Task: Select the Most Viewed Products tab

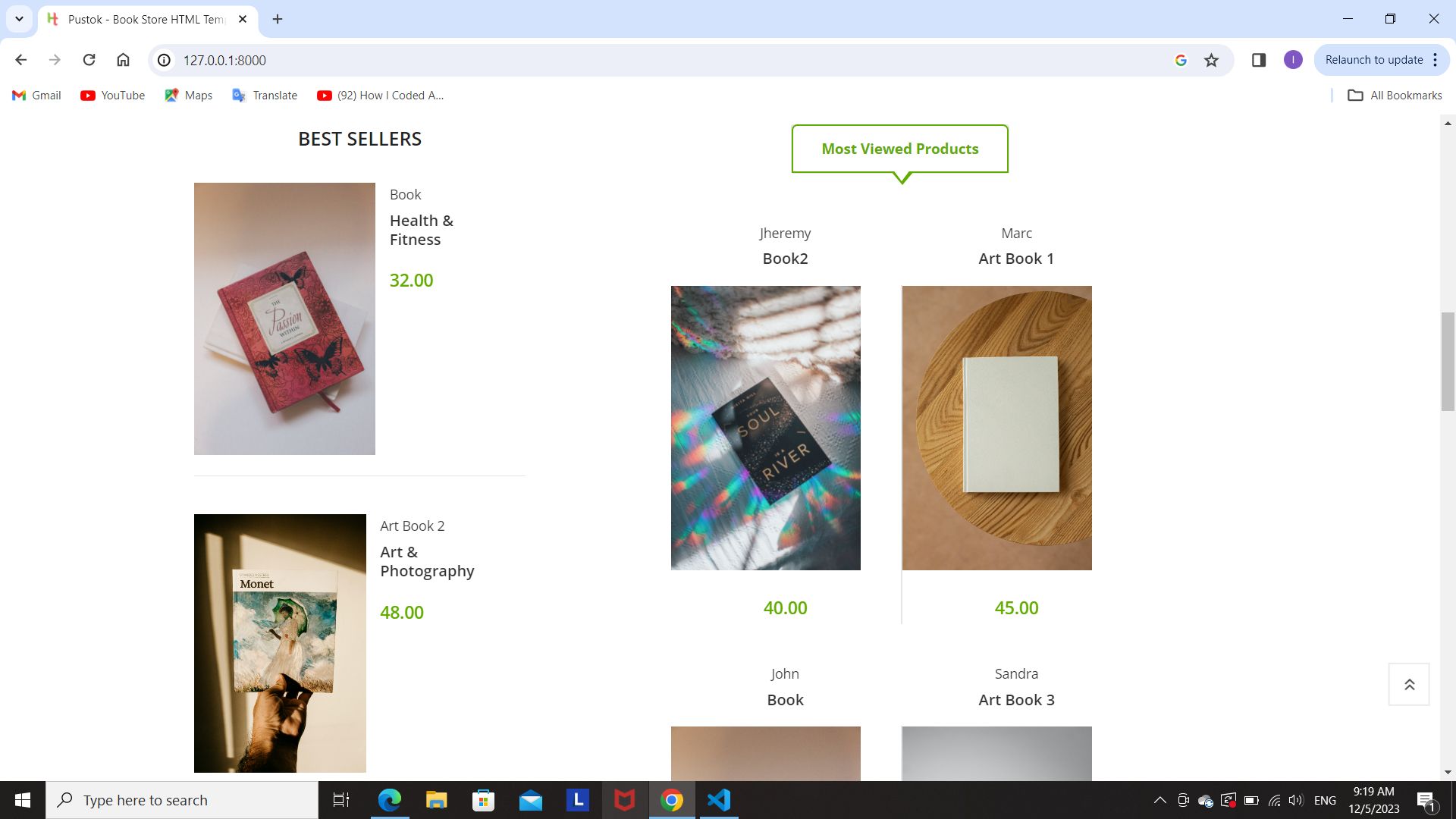Action: pyautogui.click(x=900, y=149)
